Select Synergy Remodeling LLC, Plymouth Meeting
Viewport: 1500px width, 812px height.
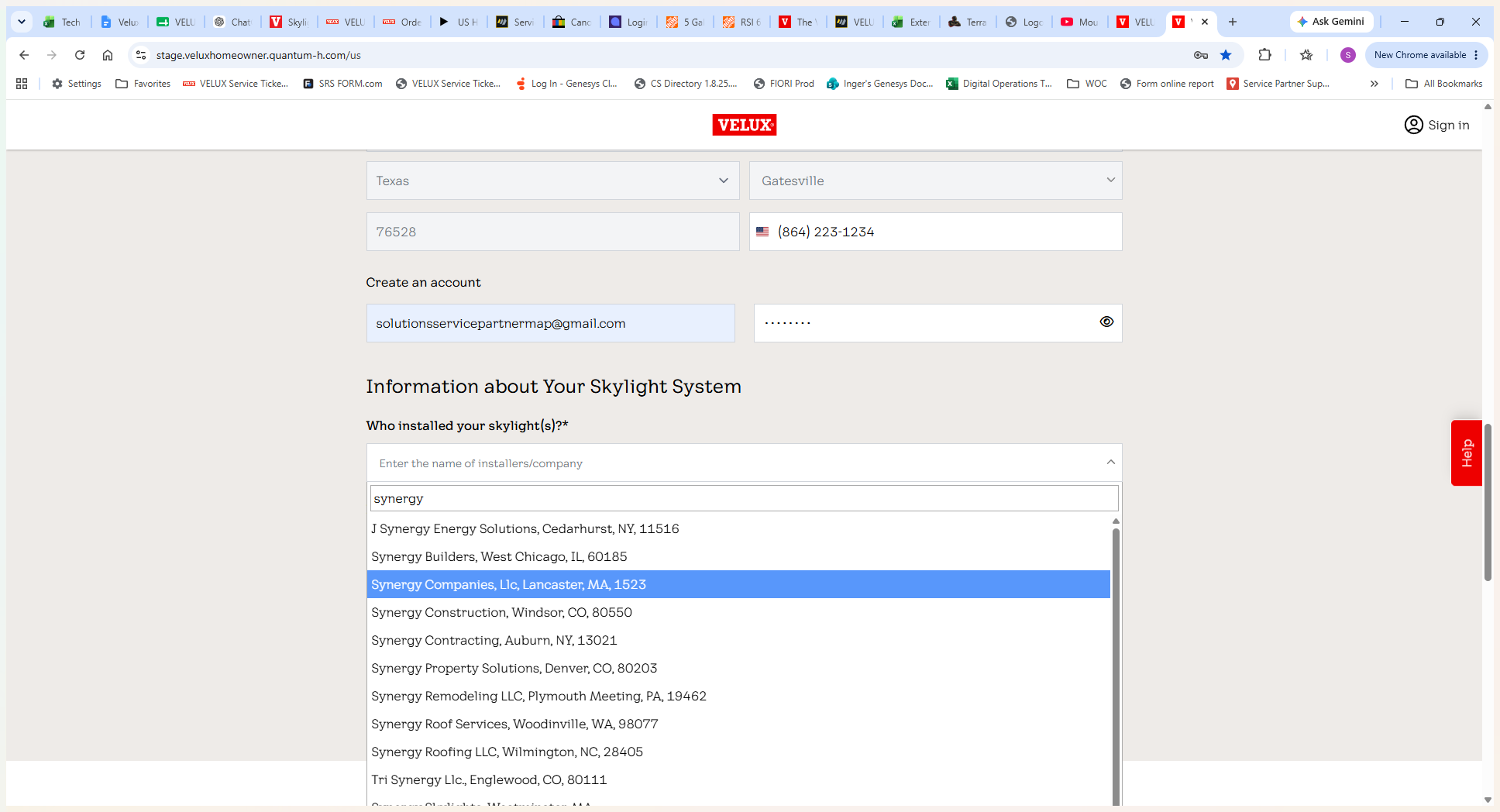point(738,696)
